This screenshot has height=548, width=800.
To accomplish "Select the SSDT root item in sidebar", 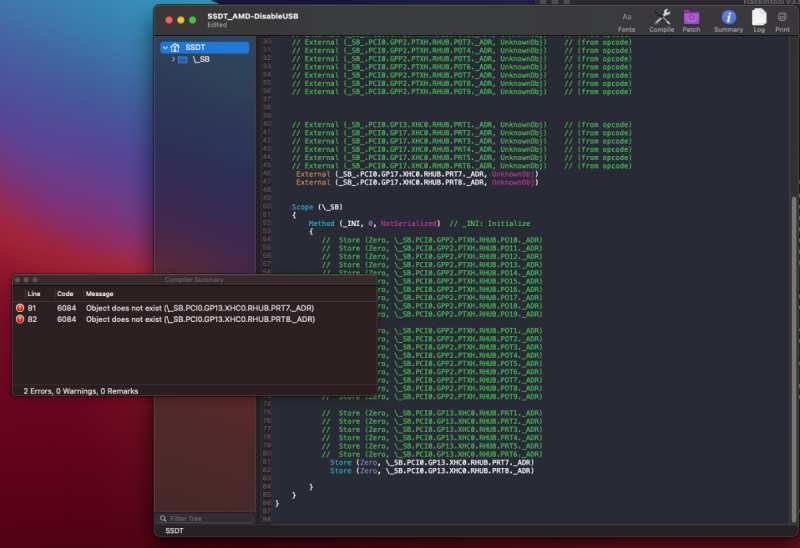I will click(x=194, y=47).
